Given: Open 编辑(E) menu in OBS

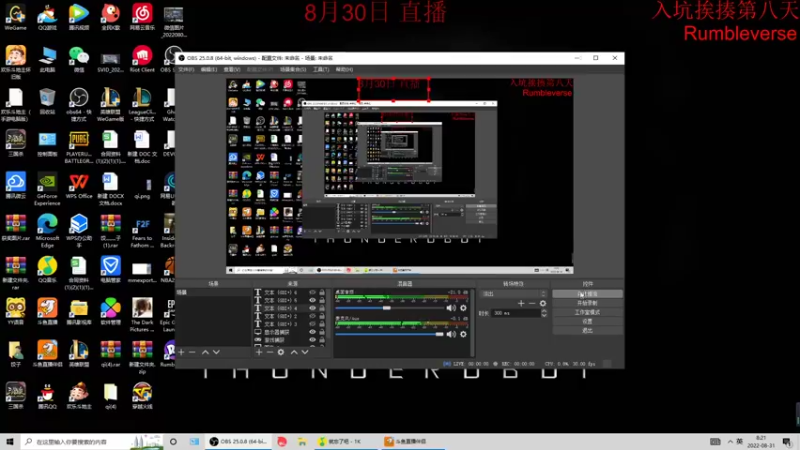Looking at the screenshot, I should [x=209, y=69].
